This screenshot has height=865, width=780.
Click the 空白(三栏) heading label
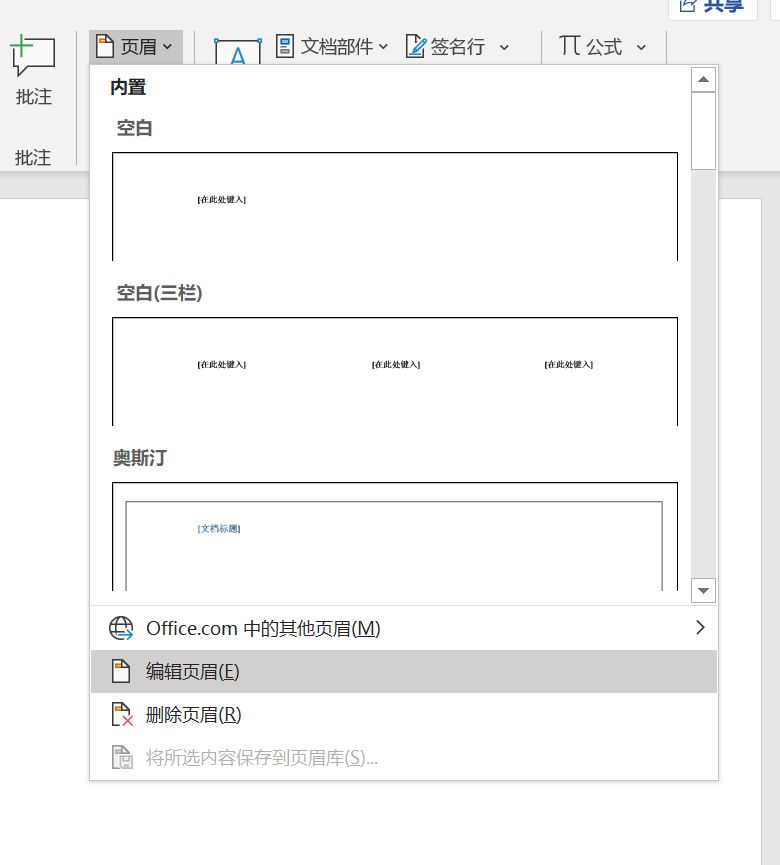point(159,292)
